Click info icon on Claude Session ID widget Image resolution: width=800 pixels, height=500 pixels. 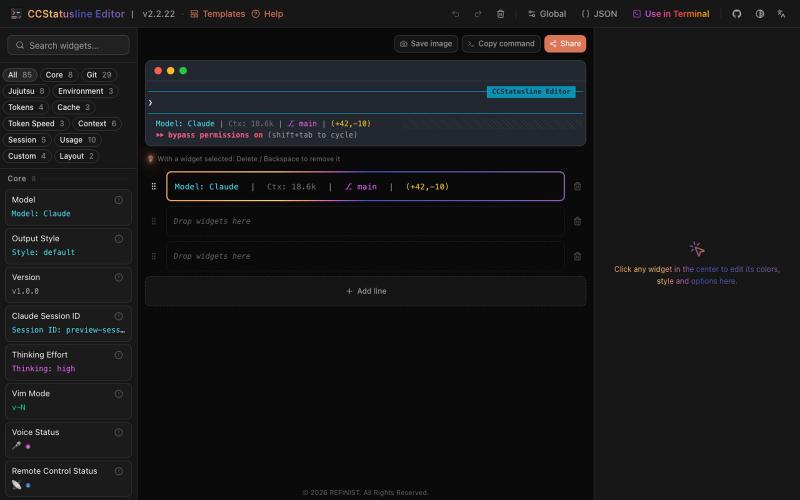pyautogui.click(x=118, y=316)
